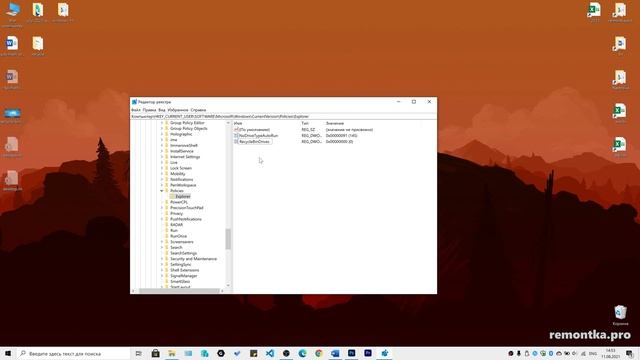
Task: Expand the Internet Settings key
Action: (162, 157)
